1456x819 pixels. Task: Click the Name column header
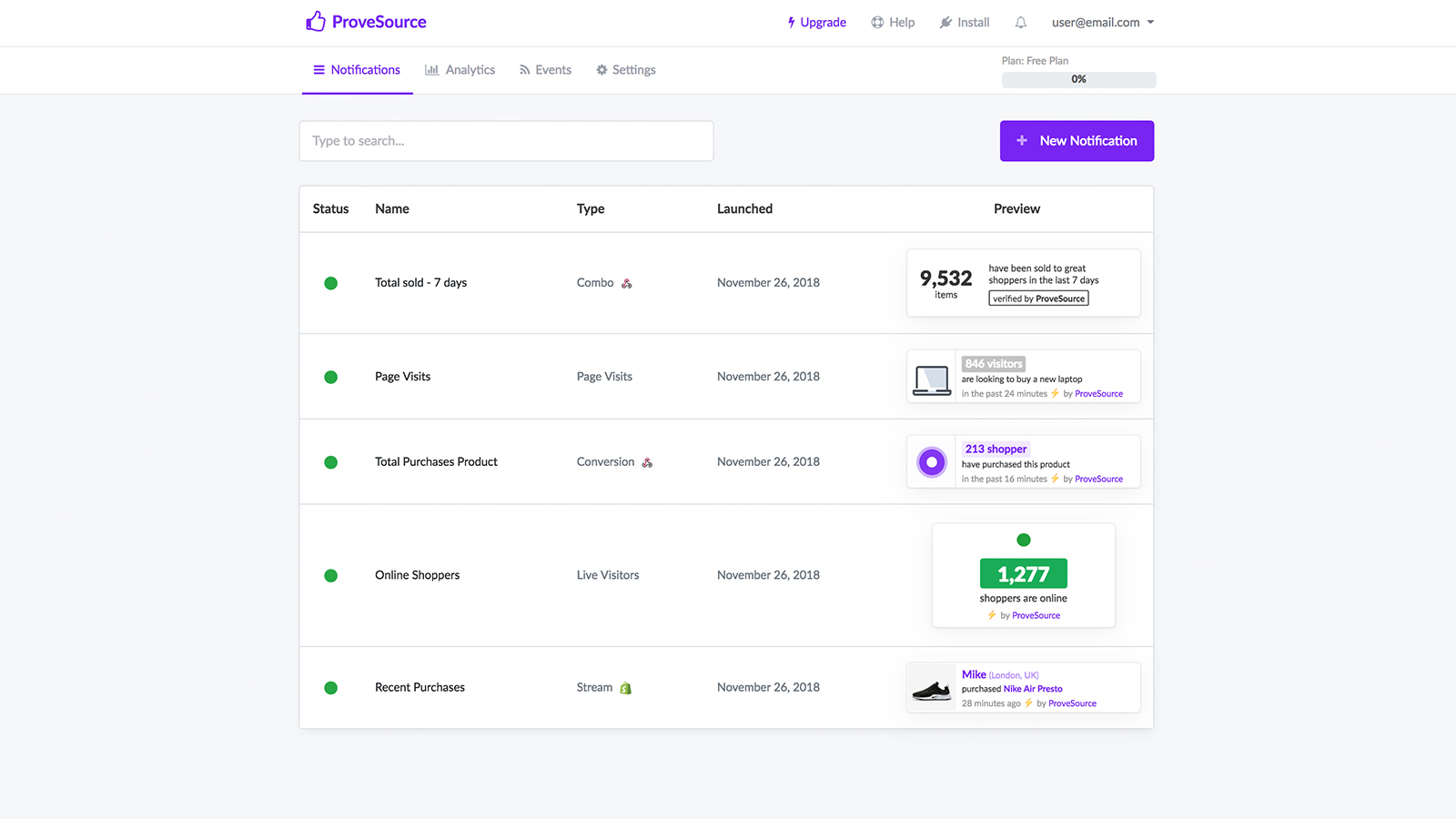[391, 209]
